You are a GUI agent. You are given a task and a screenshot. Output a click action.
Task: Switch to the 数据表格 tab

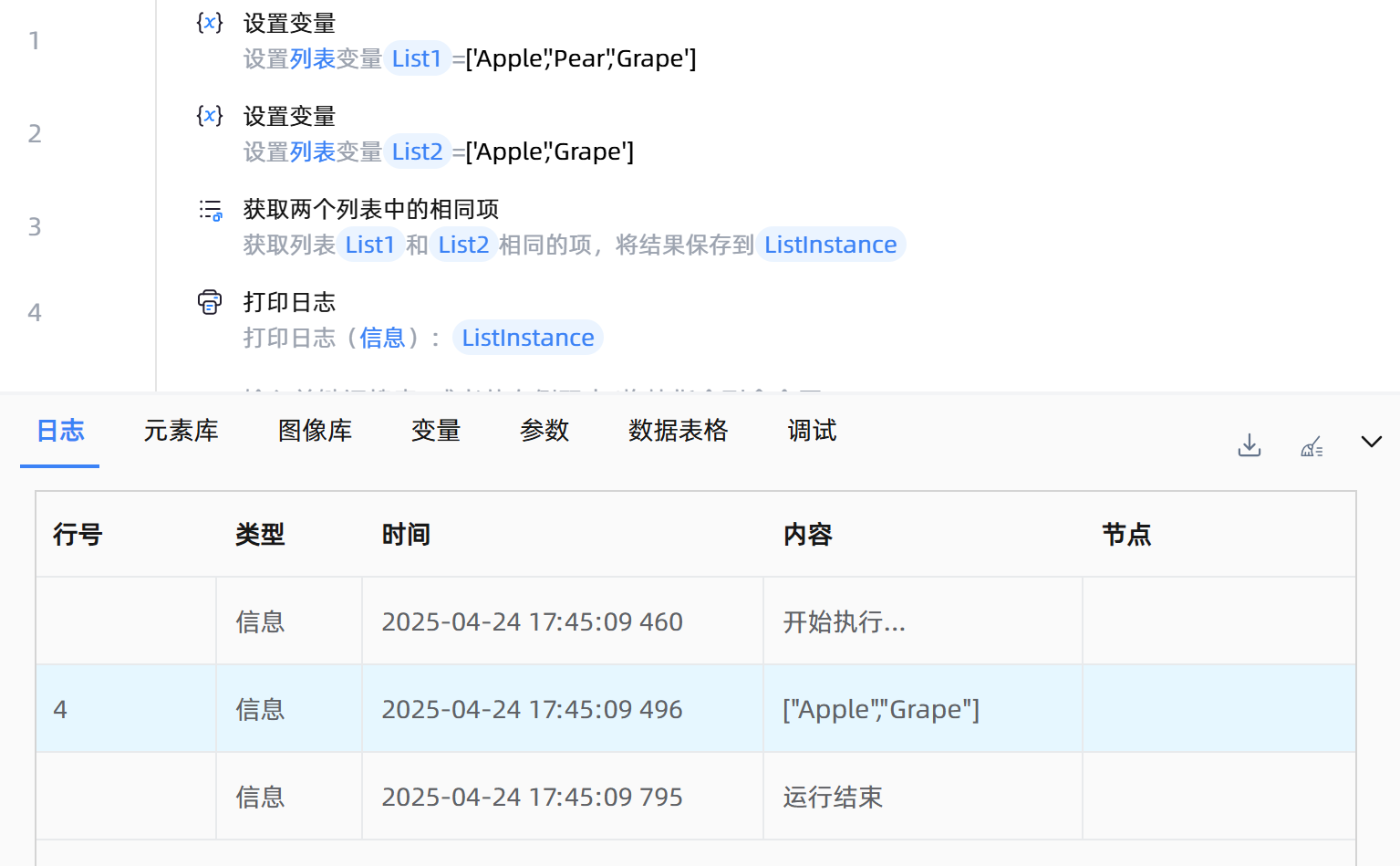tap(678, 431)
